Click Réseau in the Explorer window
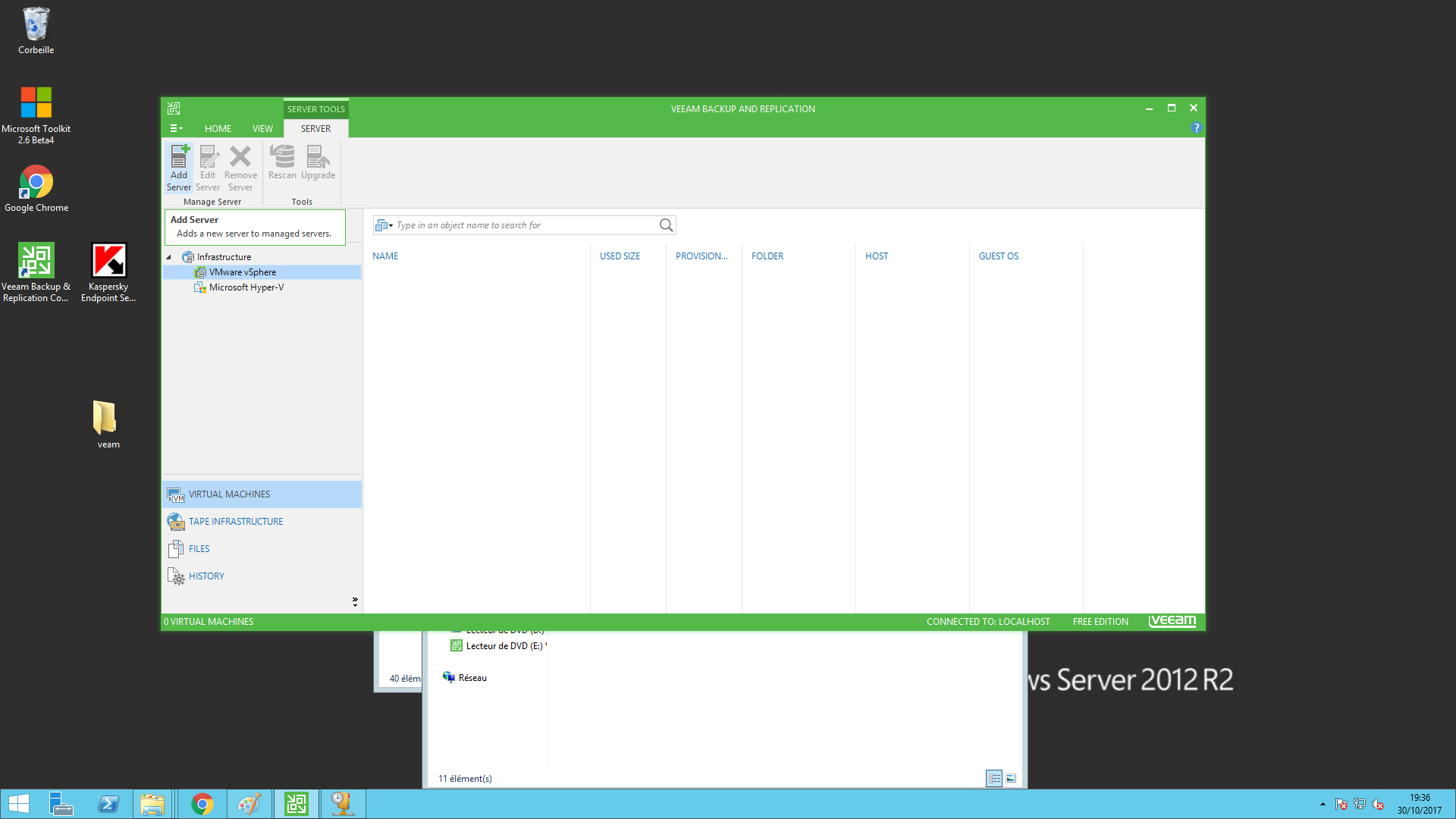Image resolution: width=1456 pixels, height=819 pixels. click(x=465, y=678)
